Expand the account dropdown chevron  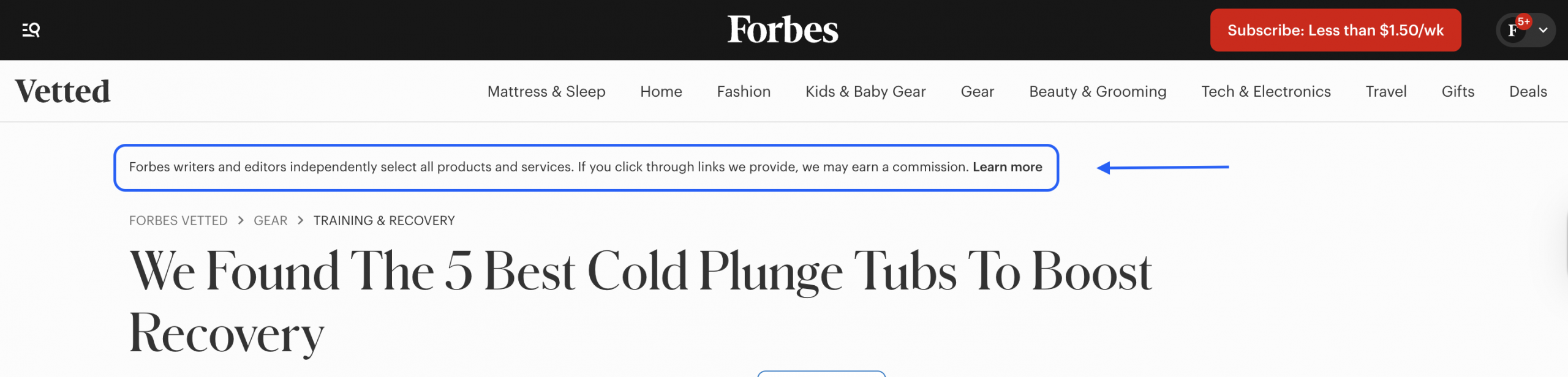coord(1543,30)
